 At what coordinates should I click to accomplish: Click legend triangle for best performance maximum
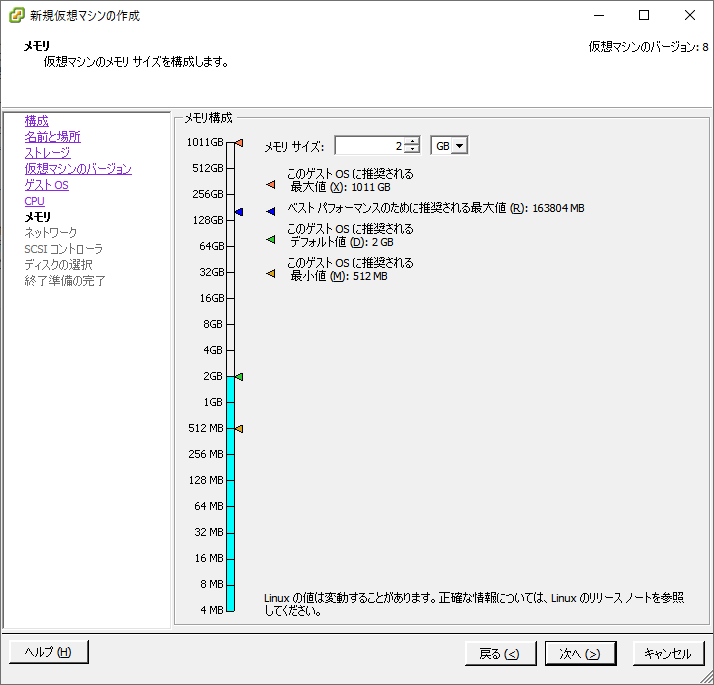pos(270,211)
